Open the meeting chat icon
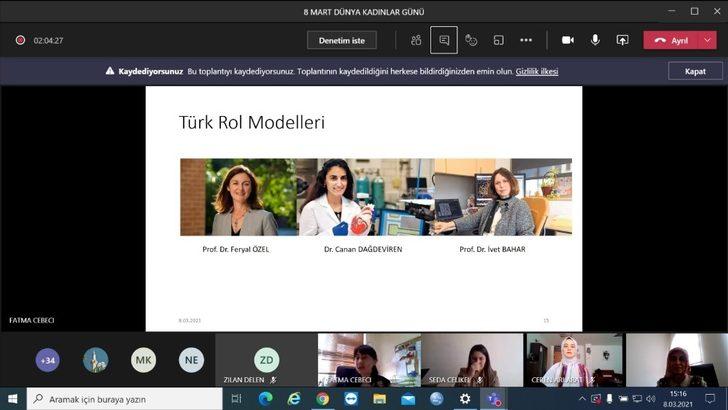The width and height of the screenshot is (728, 410). [x=444, y=40]
